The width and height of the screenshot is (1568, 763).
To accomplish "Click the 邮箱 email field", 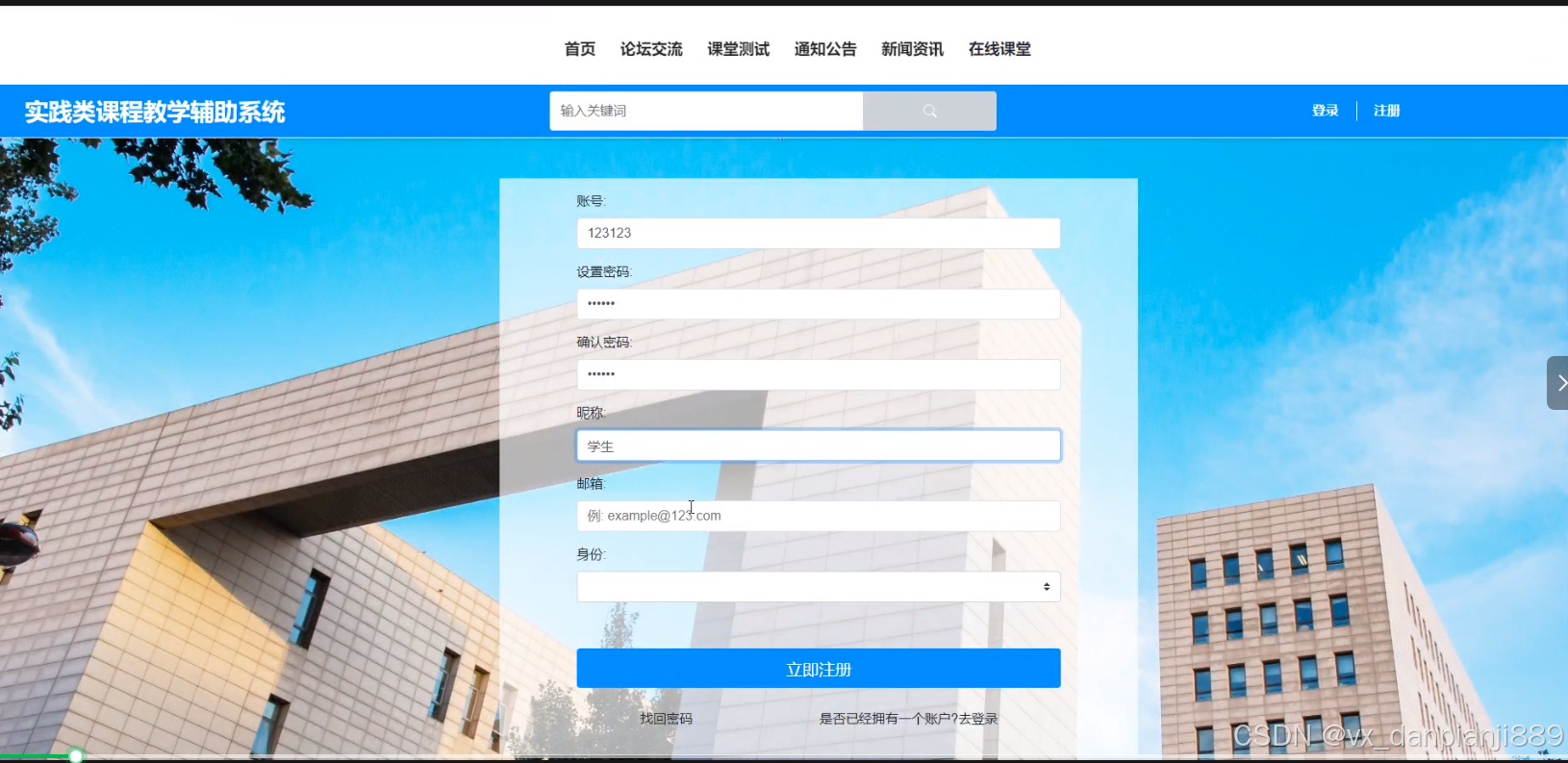I will [819, 516].
